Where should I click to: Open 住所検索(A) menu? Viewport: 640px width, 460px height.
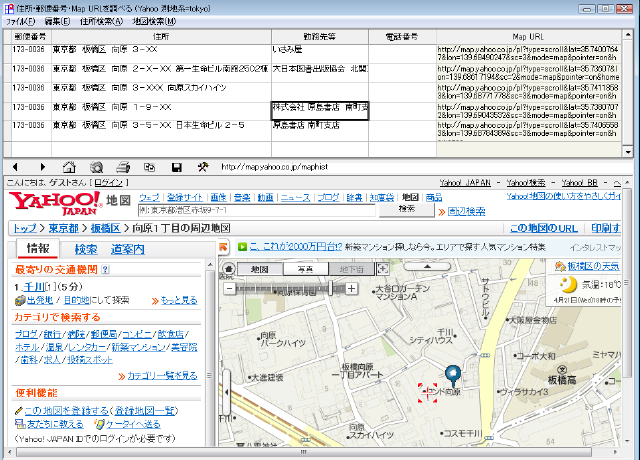pyautogui.click(x=101, y=22)
